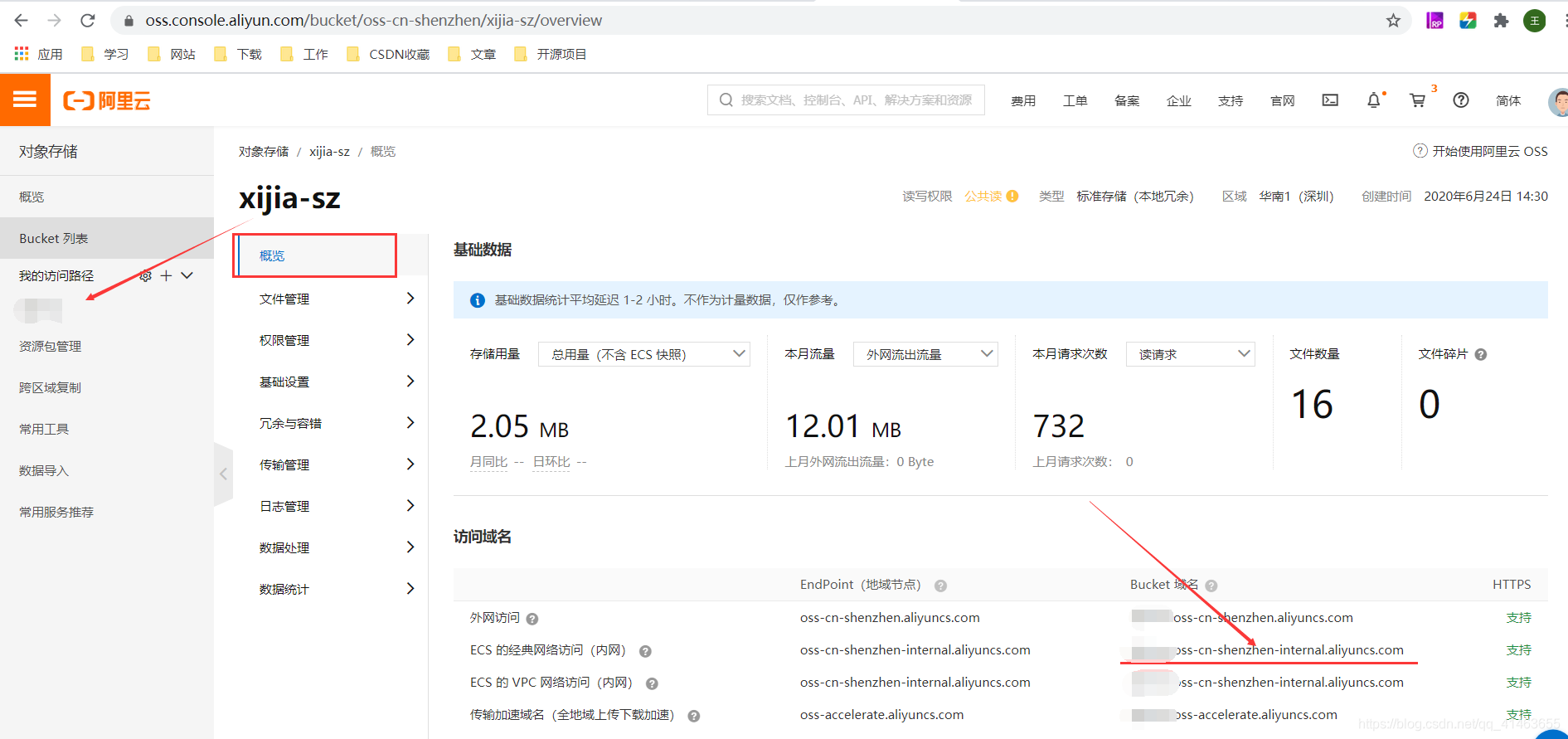Open the Cloud Shell terminal icon
This screenshot has height=739, width=1568.
[1330, 100]
